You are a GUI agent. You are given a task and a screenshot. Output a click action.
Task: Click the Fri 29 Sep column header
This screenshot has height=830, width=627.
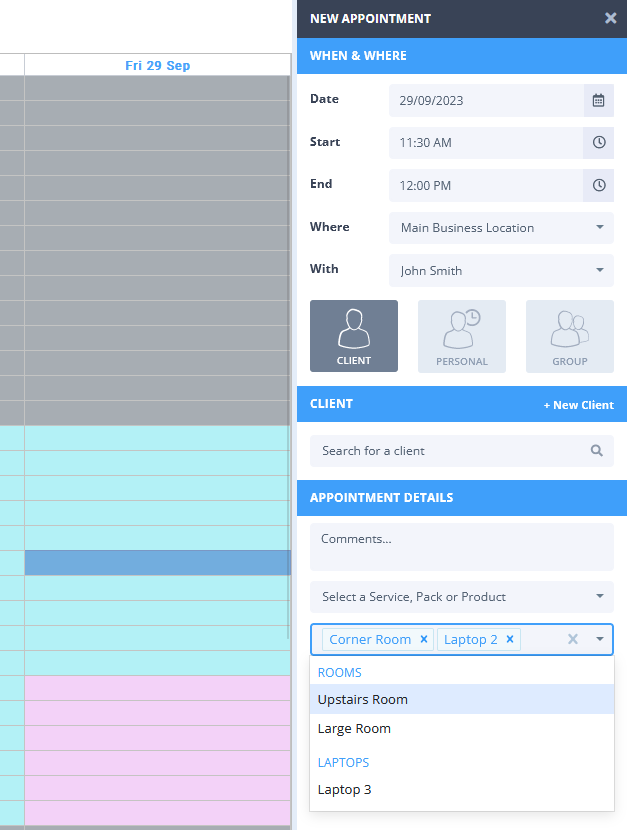158,66
